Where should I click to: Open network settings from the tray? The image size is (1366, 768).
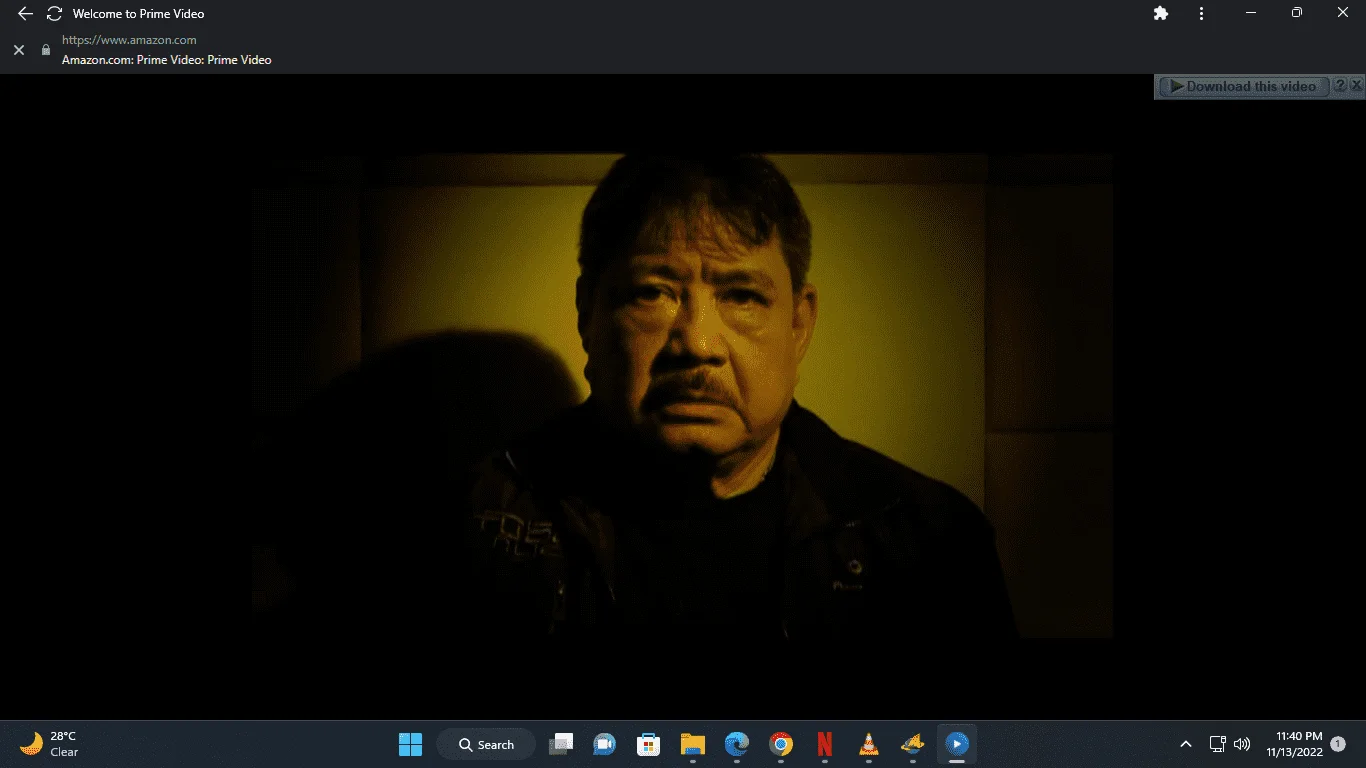point(1217,744)
